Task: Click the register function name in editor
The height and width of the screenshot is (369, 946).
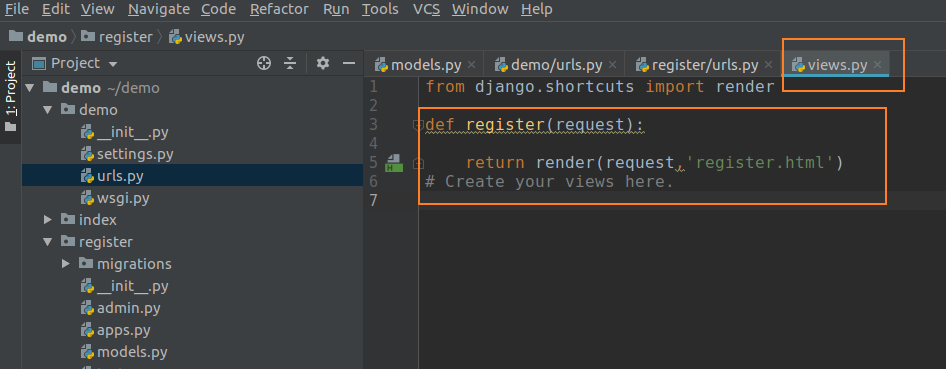Action: click(505, 125)
